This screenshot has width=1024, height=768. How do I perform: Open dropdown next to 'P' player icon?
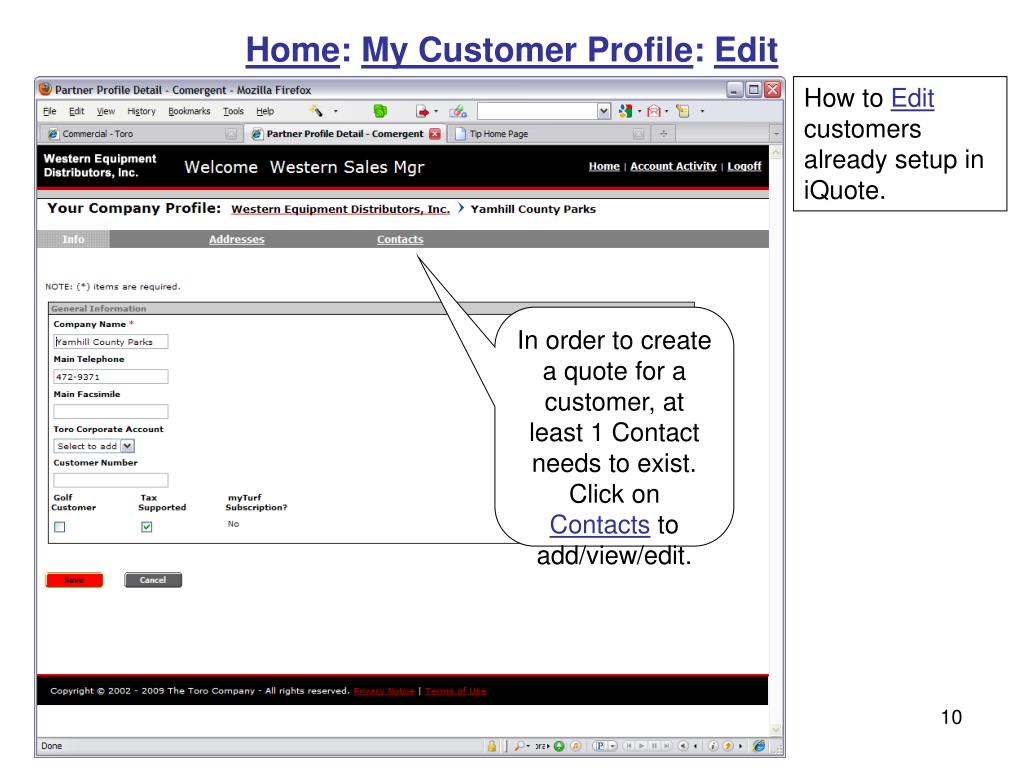613,746
